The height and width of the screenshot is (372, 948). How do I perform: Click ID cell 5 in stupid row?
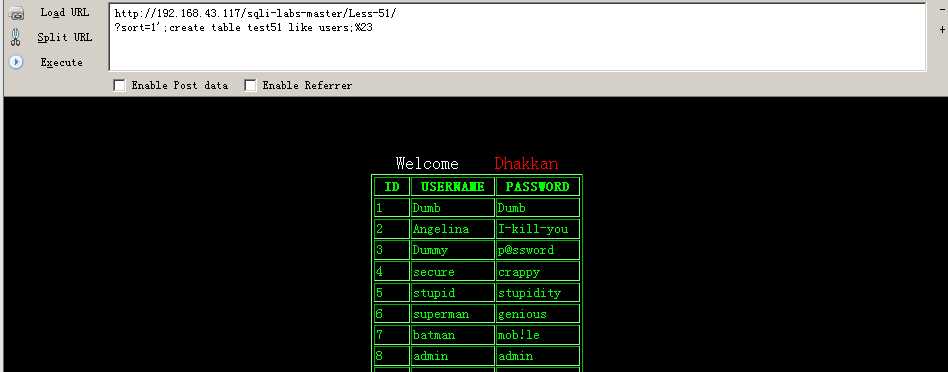click(392, 293)
